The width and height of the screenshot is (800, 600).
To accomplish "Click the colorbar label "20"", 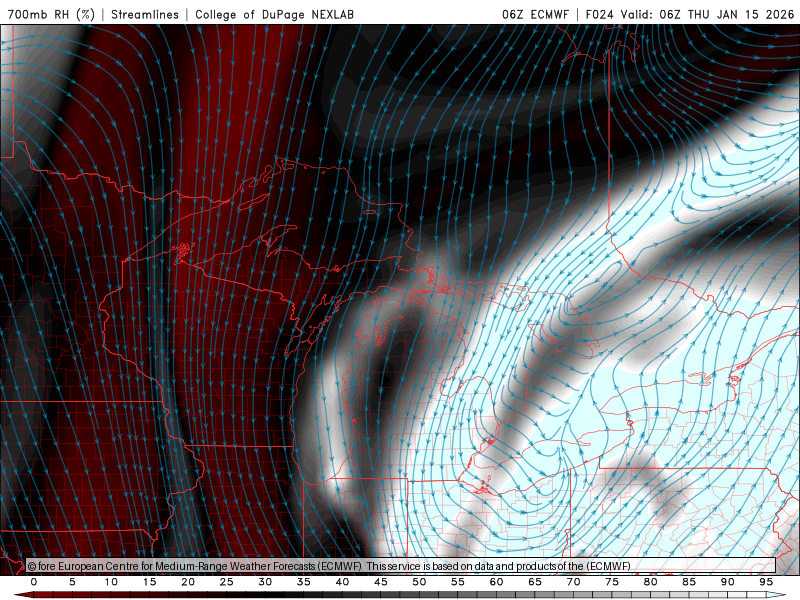I will pyautogui.click(x=188, y=582).
